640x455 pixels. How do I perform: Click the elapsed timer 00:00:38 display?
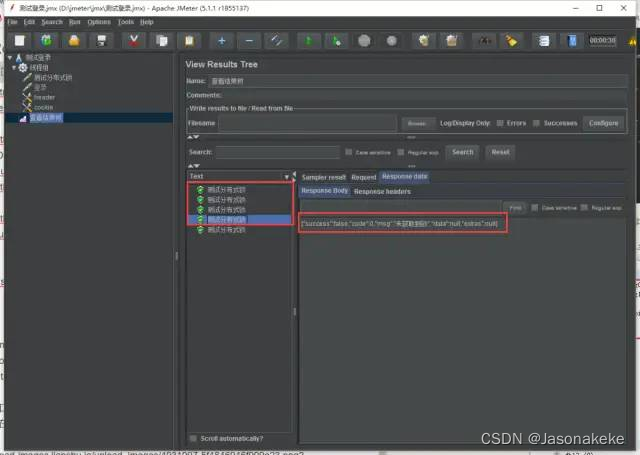[x=602, y=40]
